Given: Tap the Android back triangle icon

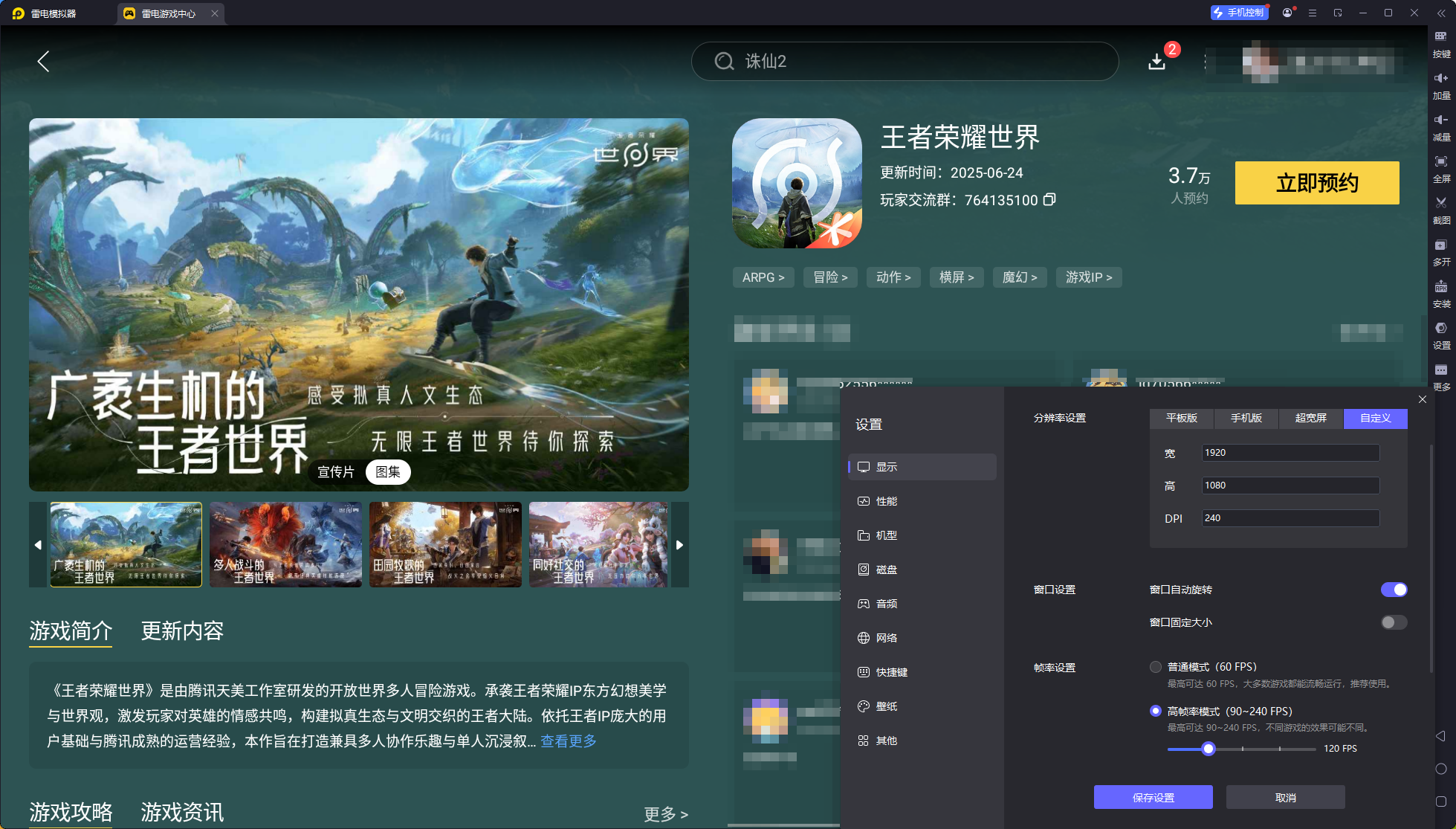Looking at the screenshot, I should 1440,736.
